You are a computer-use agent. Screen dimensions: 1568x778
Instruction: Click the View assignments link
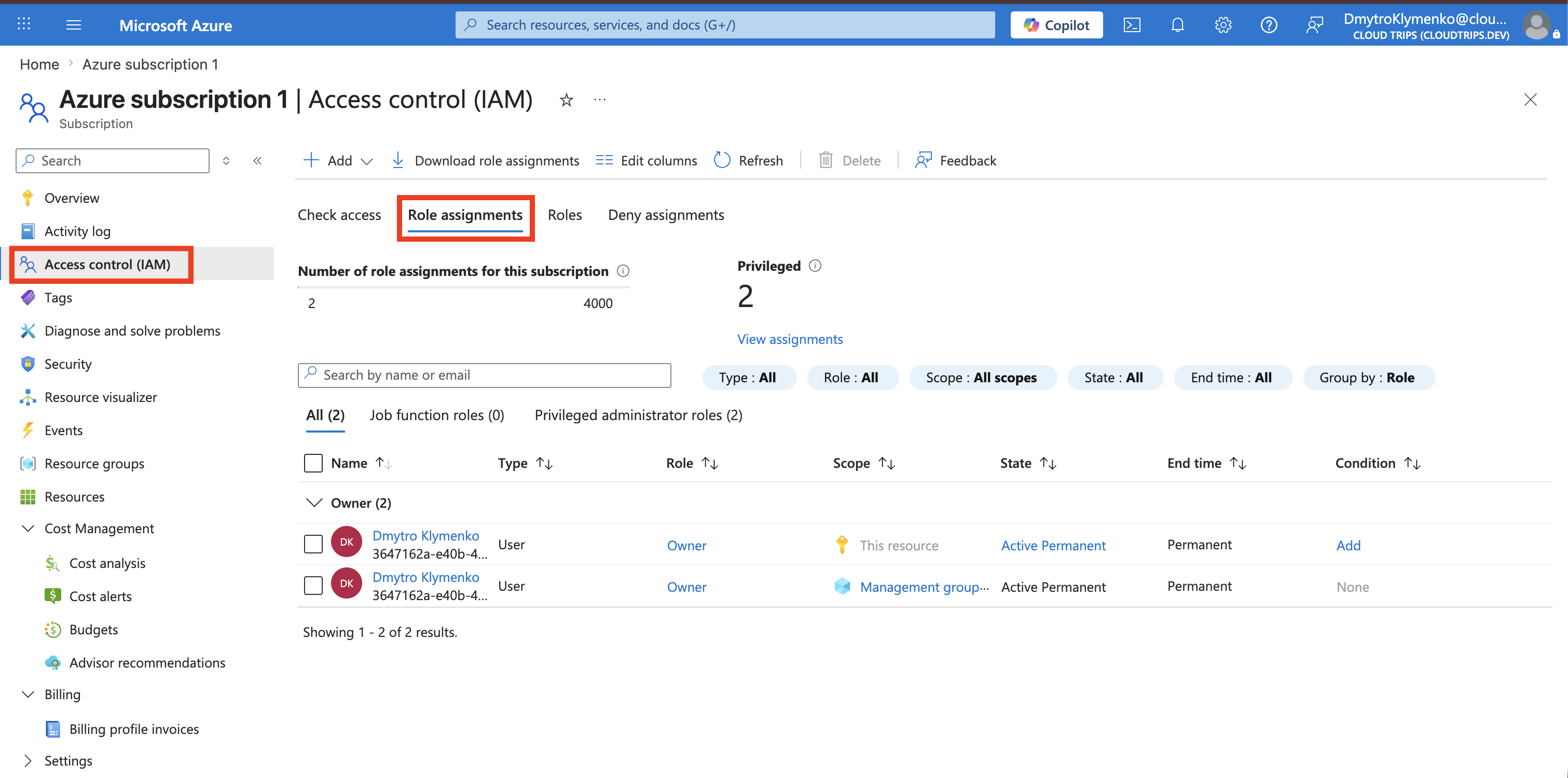790,339
